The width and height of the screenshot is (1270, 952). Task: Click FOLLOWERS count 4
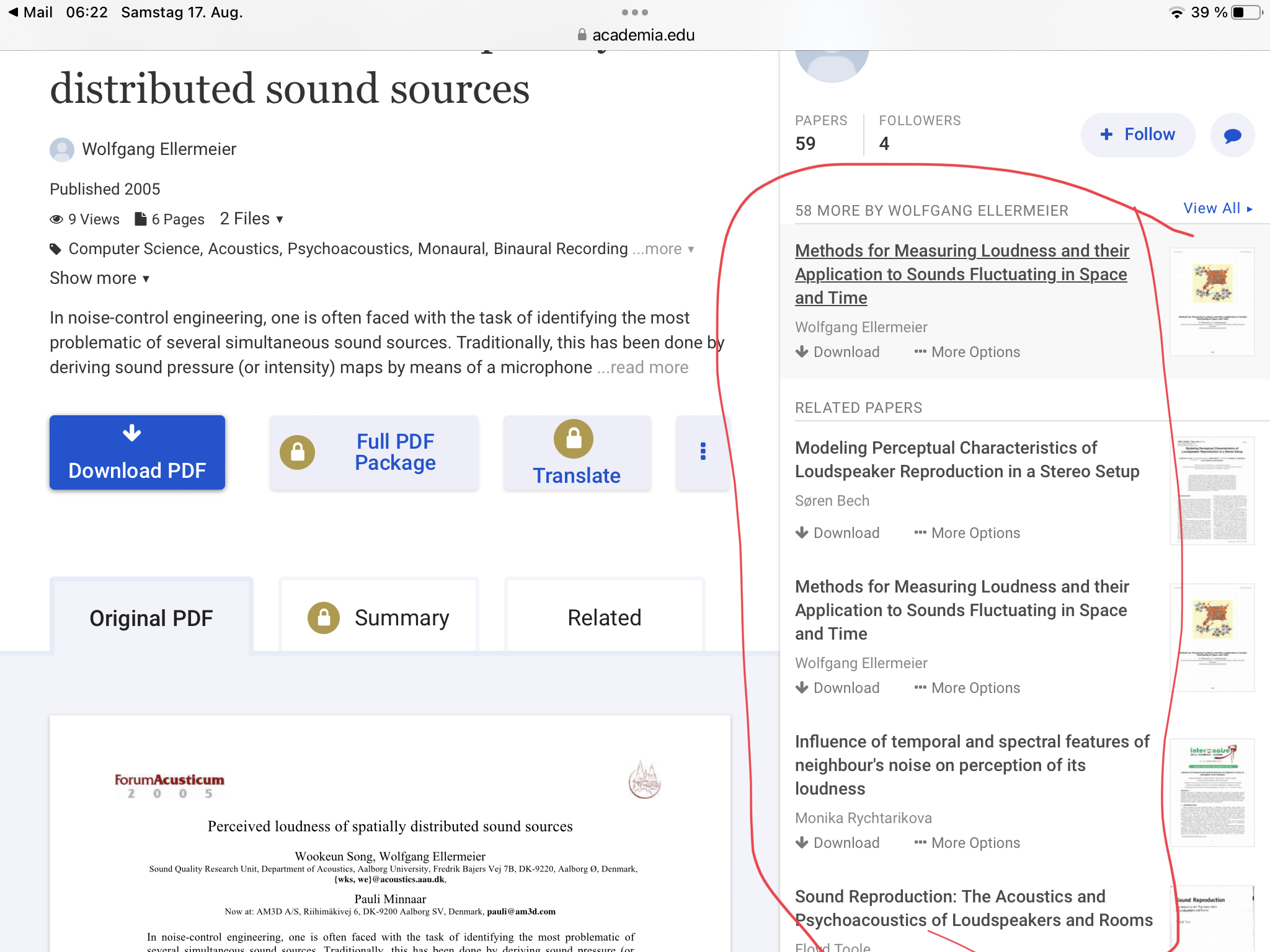pos(920,133)
